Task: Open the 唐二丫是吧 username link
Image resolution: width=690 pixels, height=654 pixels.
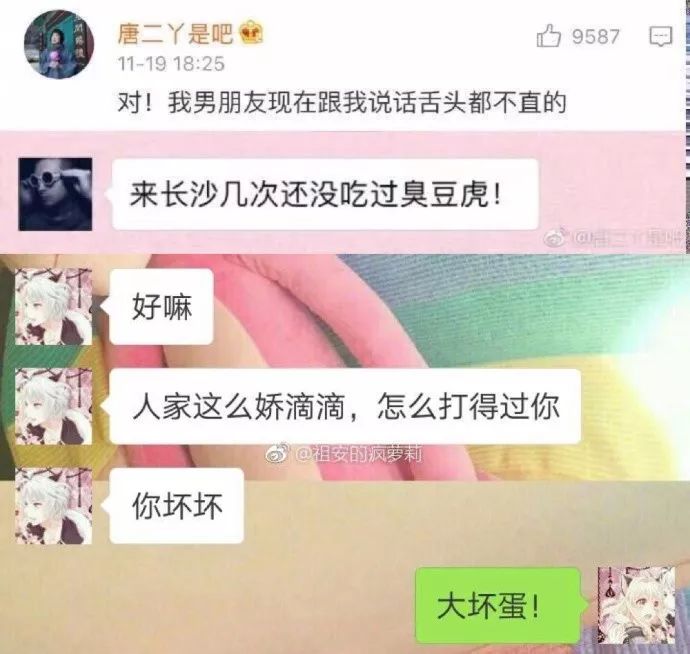Action: point(175,34)
